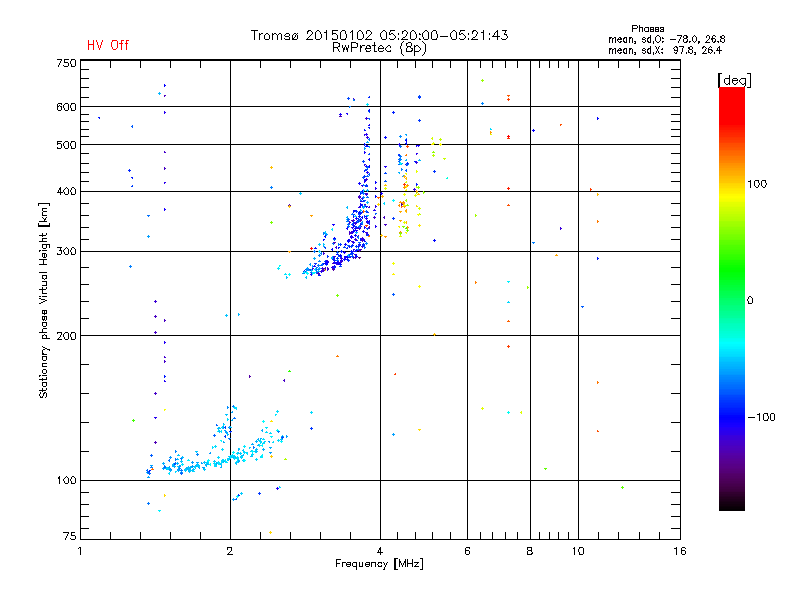Click the '[deg]' colorbar unit label
The image size is (800, 600).
pyautogui.click(x=734, y=80)
